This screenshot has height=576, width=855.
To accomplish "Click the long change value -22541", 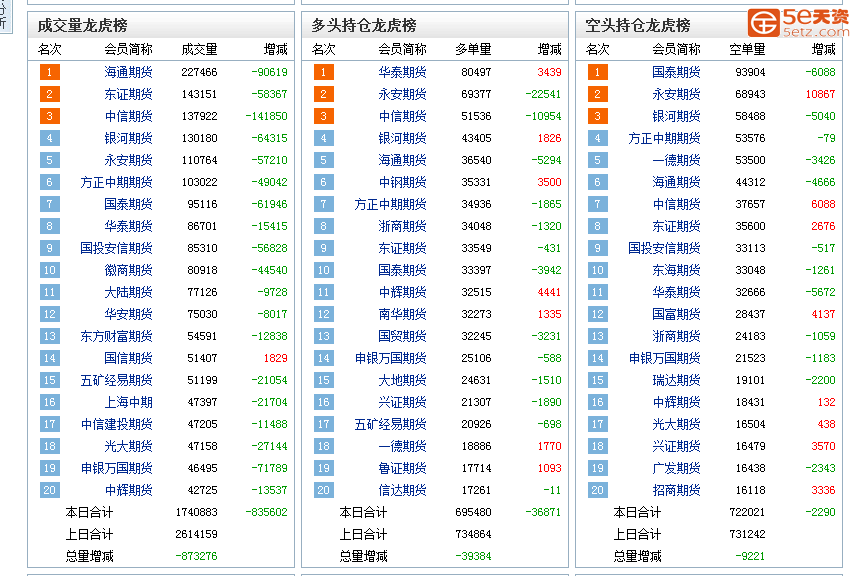I will [x=543, y=94].
